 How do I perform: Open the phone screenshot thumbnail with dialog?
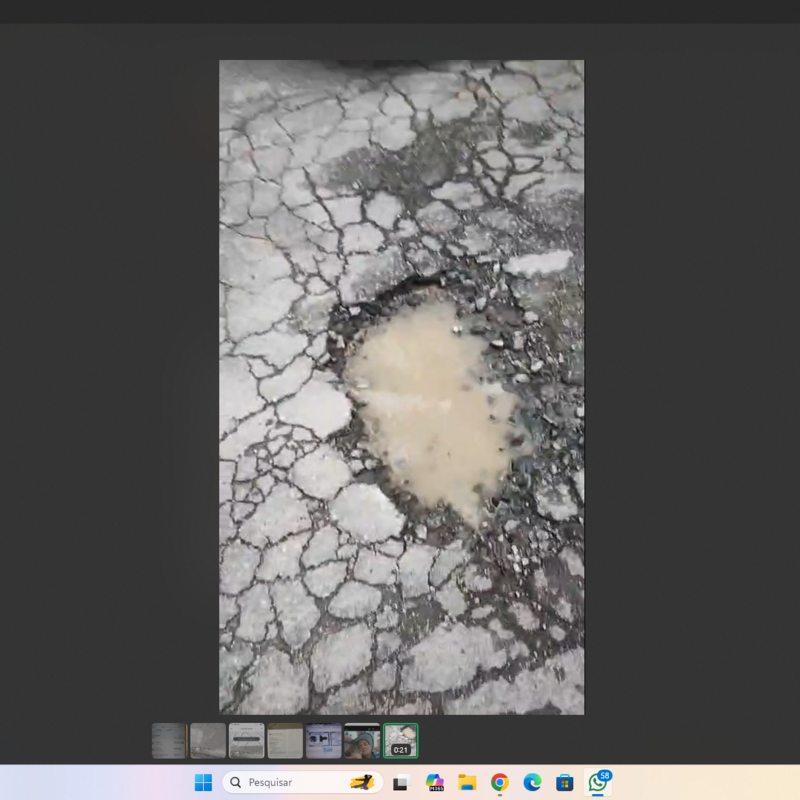pyautogui.click(x=246, y=741)
